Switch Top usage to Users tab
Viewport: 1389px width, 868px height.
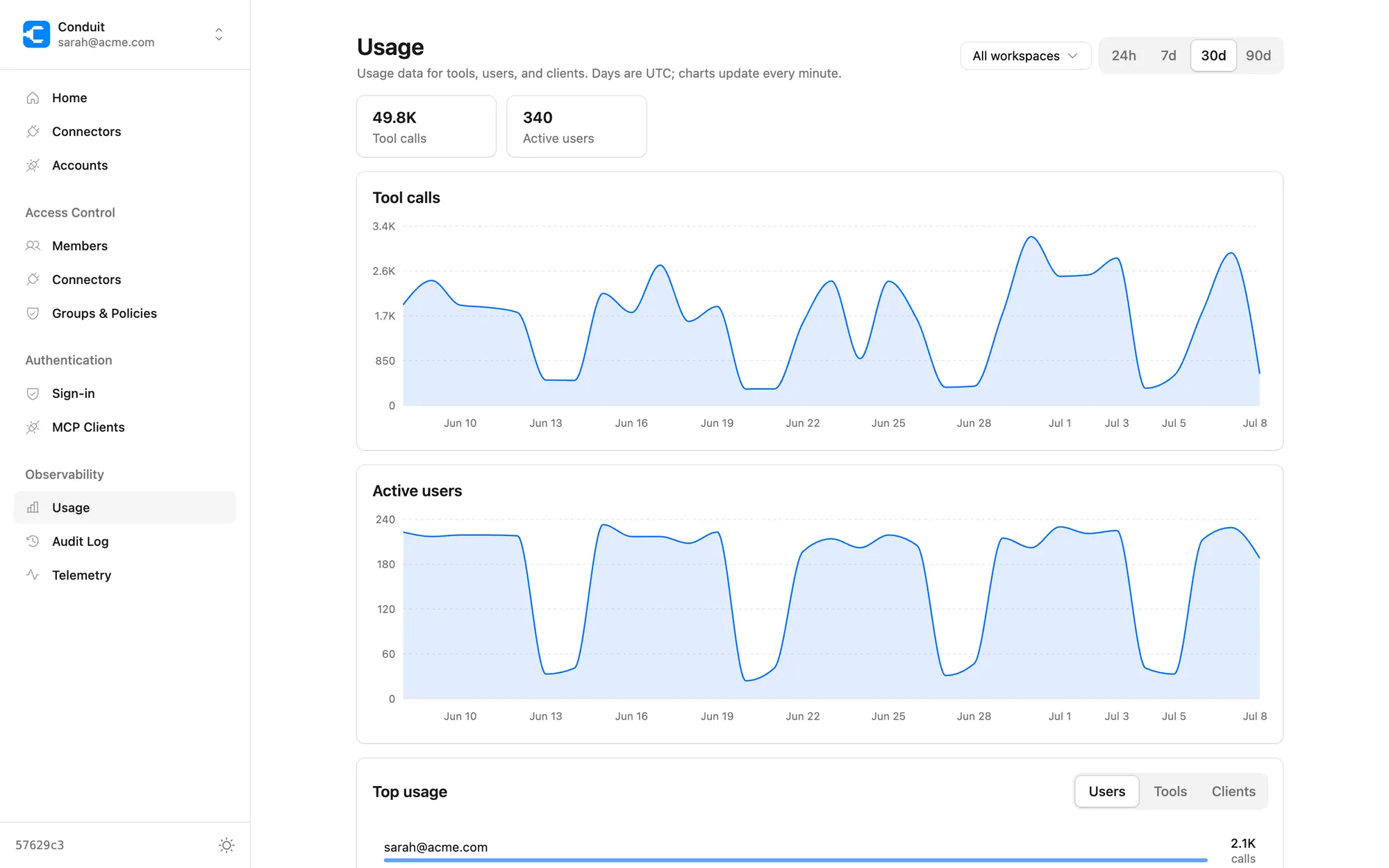tap(1106, 792)
